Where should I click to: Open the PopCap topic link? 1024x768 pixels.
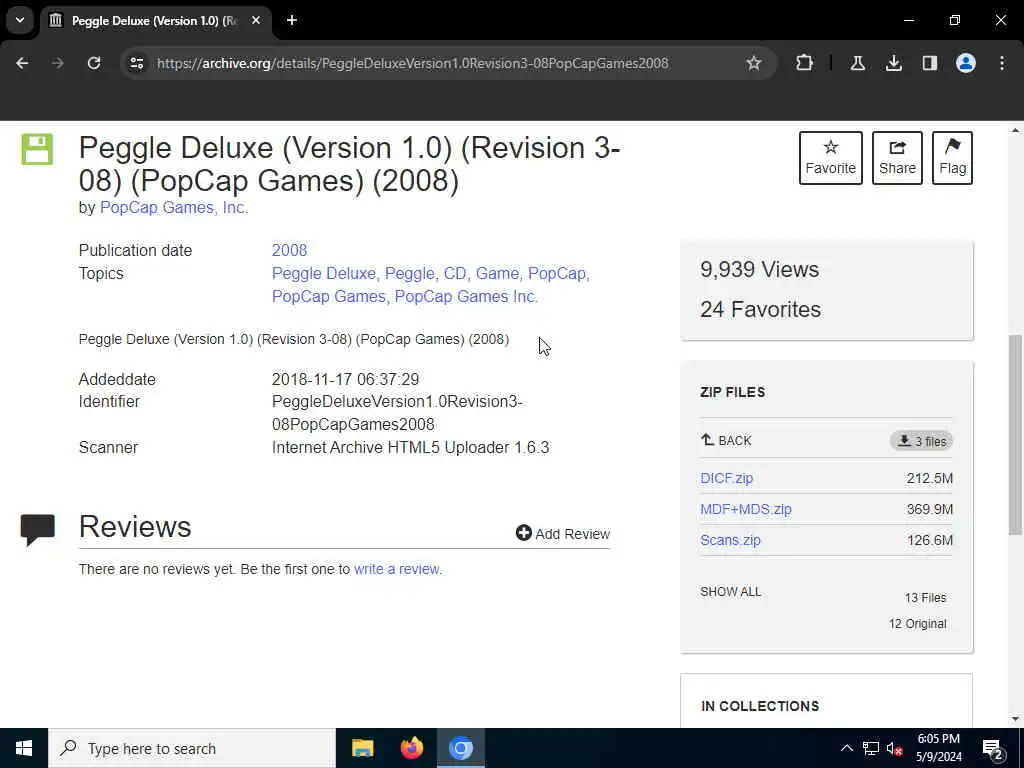[x=557, y=274]
